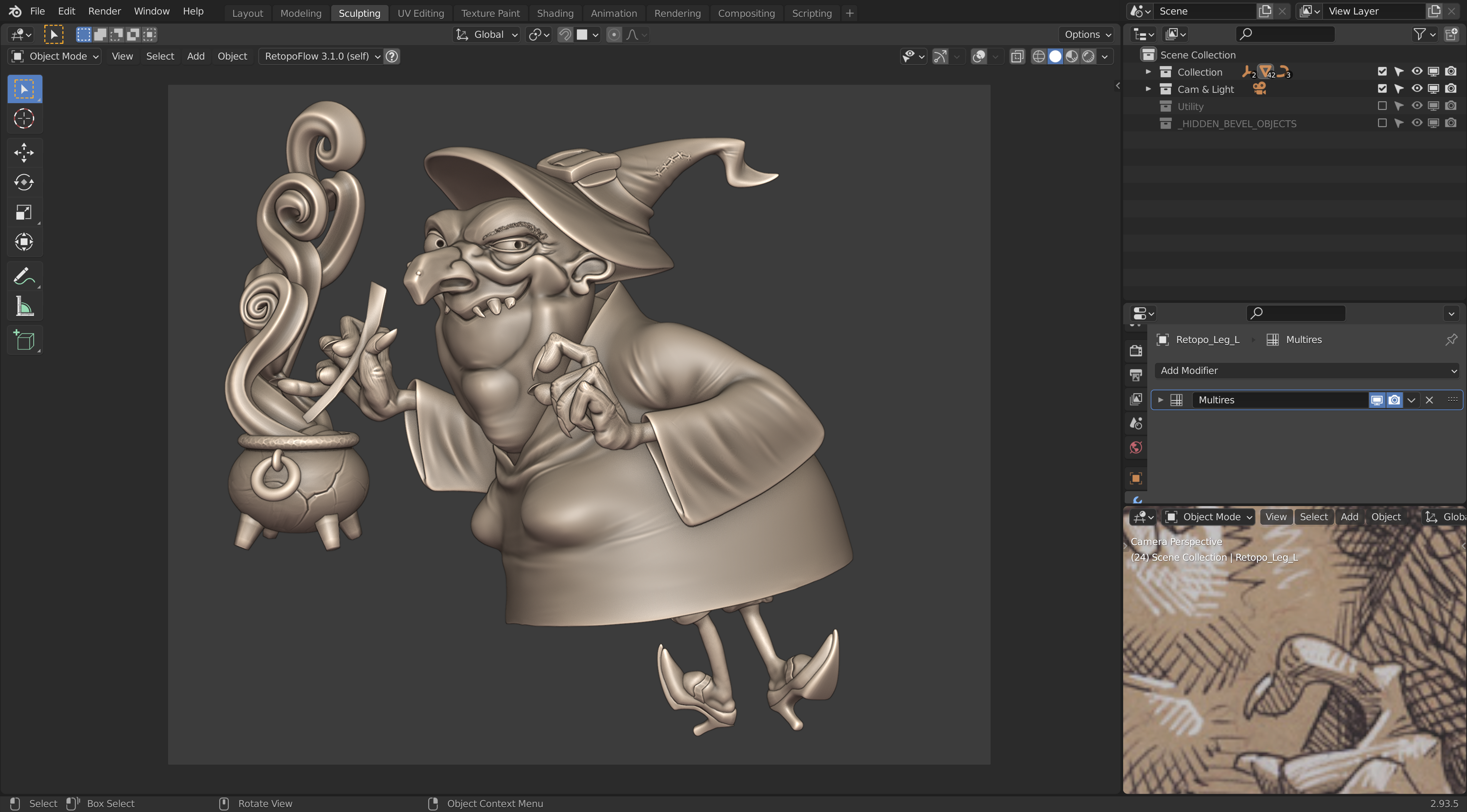1467x812 pixels.
Task: Switch to wireframe viewport shading
Action: coord(1038,56)
